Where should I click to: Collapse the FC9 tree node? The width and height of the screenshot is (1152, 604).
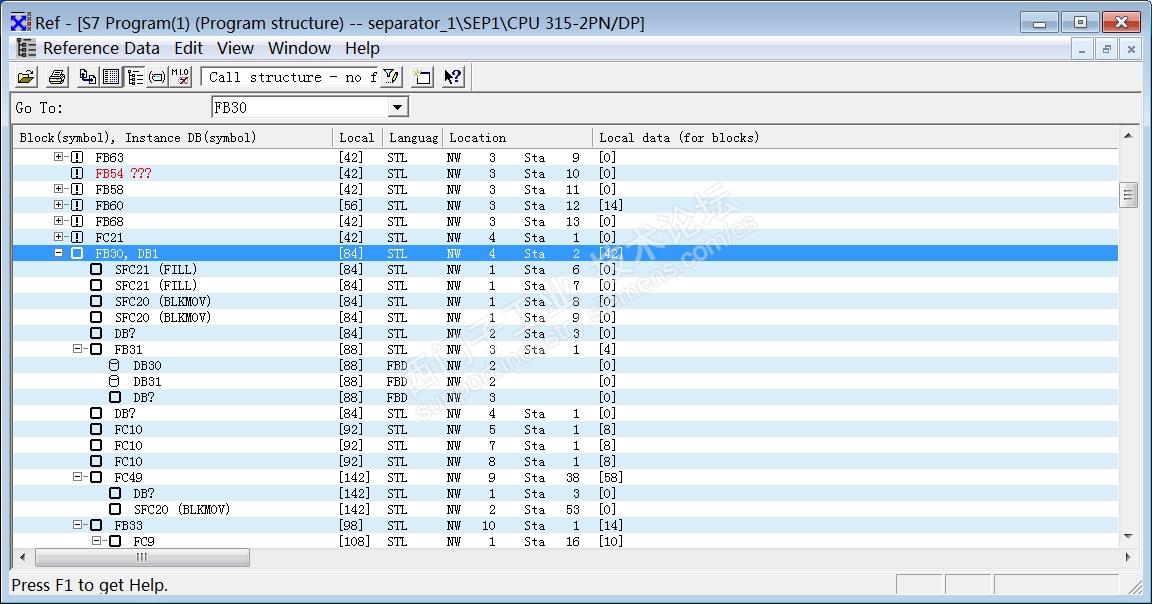96,541
